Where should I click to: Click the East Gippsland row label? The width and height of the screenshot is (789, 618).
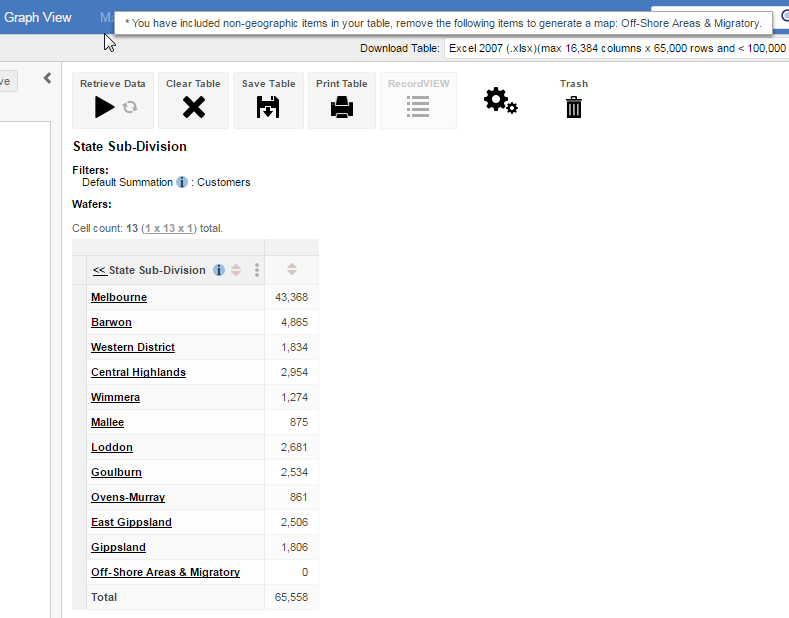[x=131, y=522]
